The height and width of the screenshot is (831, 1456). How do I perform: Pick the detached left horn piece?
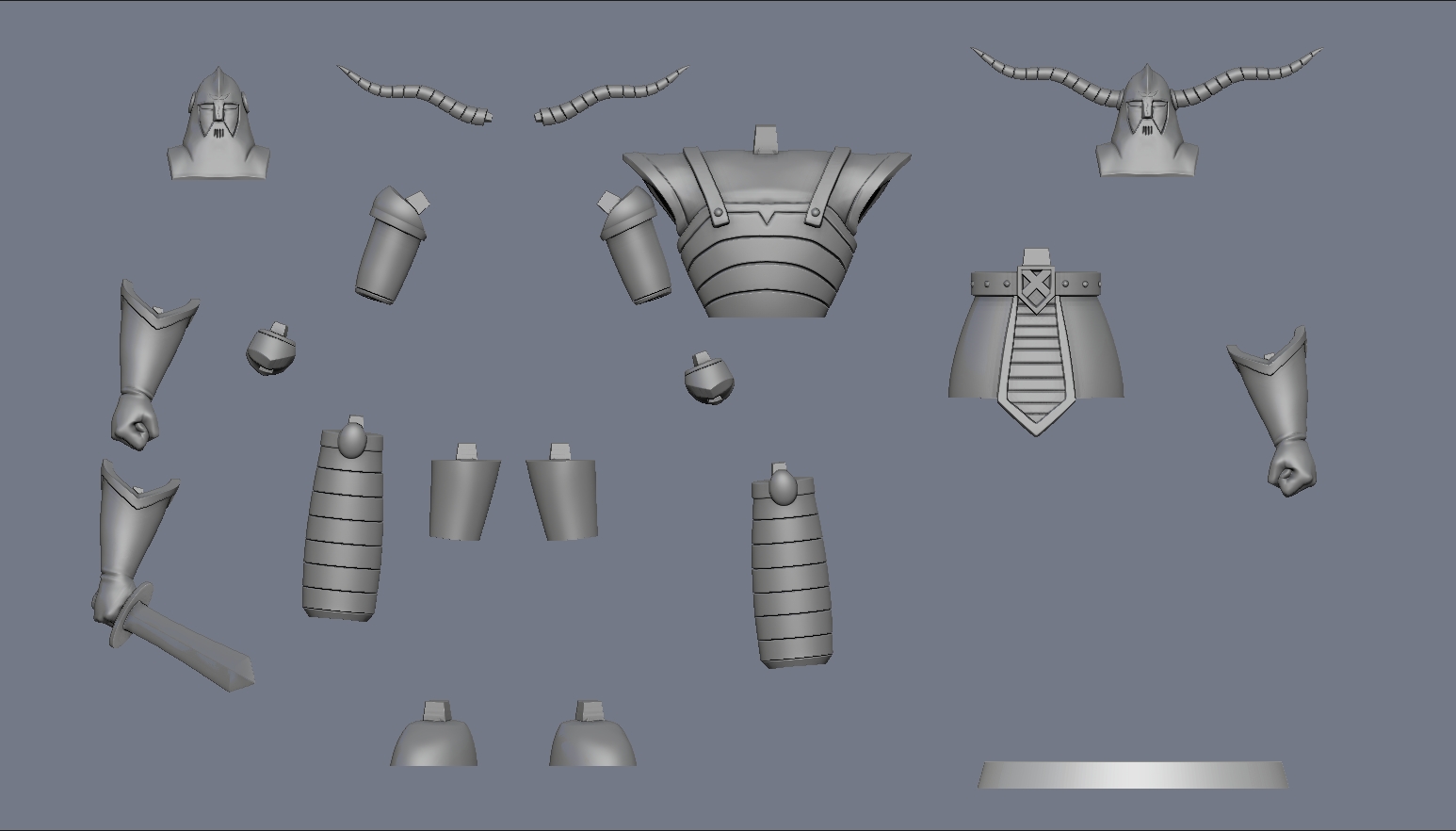click(x=414, y=95)
